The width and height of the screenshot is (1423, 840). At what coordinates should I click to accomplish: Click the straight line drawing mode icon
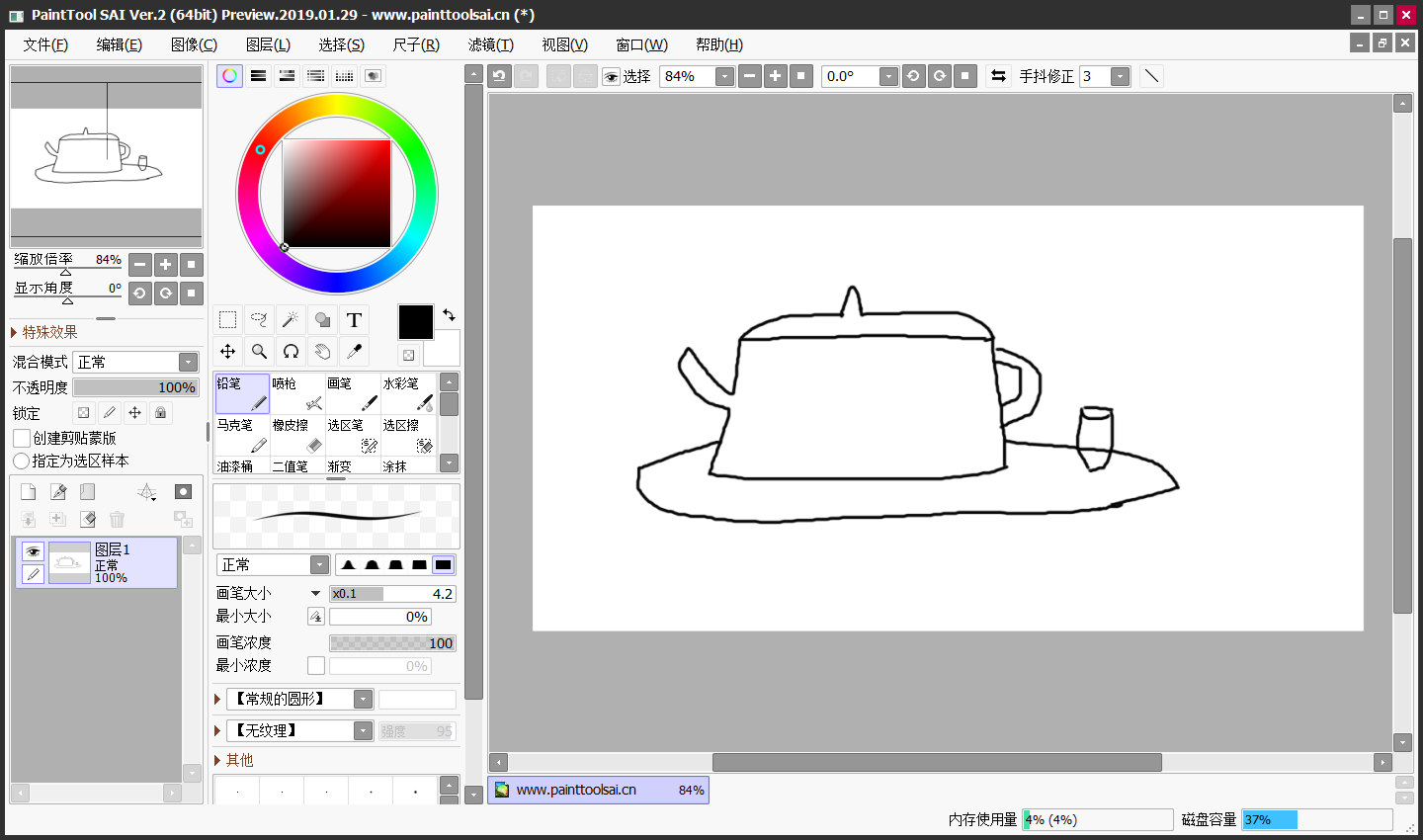point(1151,76)
